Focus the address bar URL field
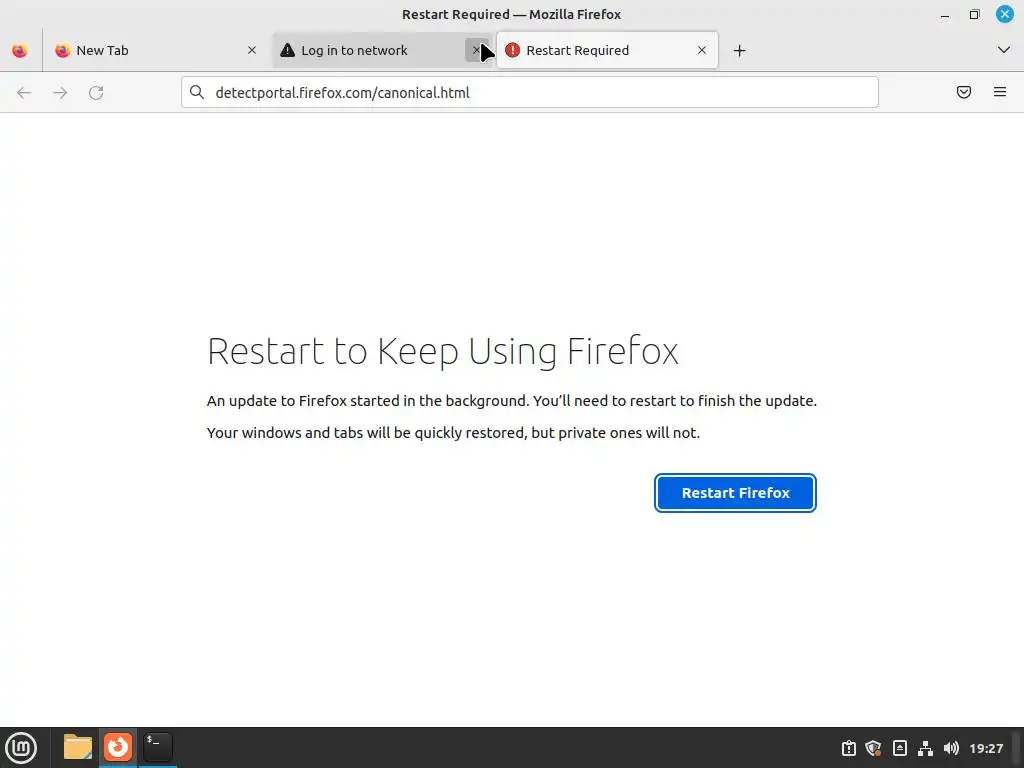This screenshot has width=1024, height=768. [x=530, y=93]
